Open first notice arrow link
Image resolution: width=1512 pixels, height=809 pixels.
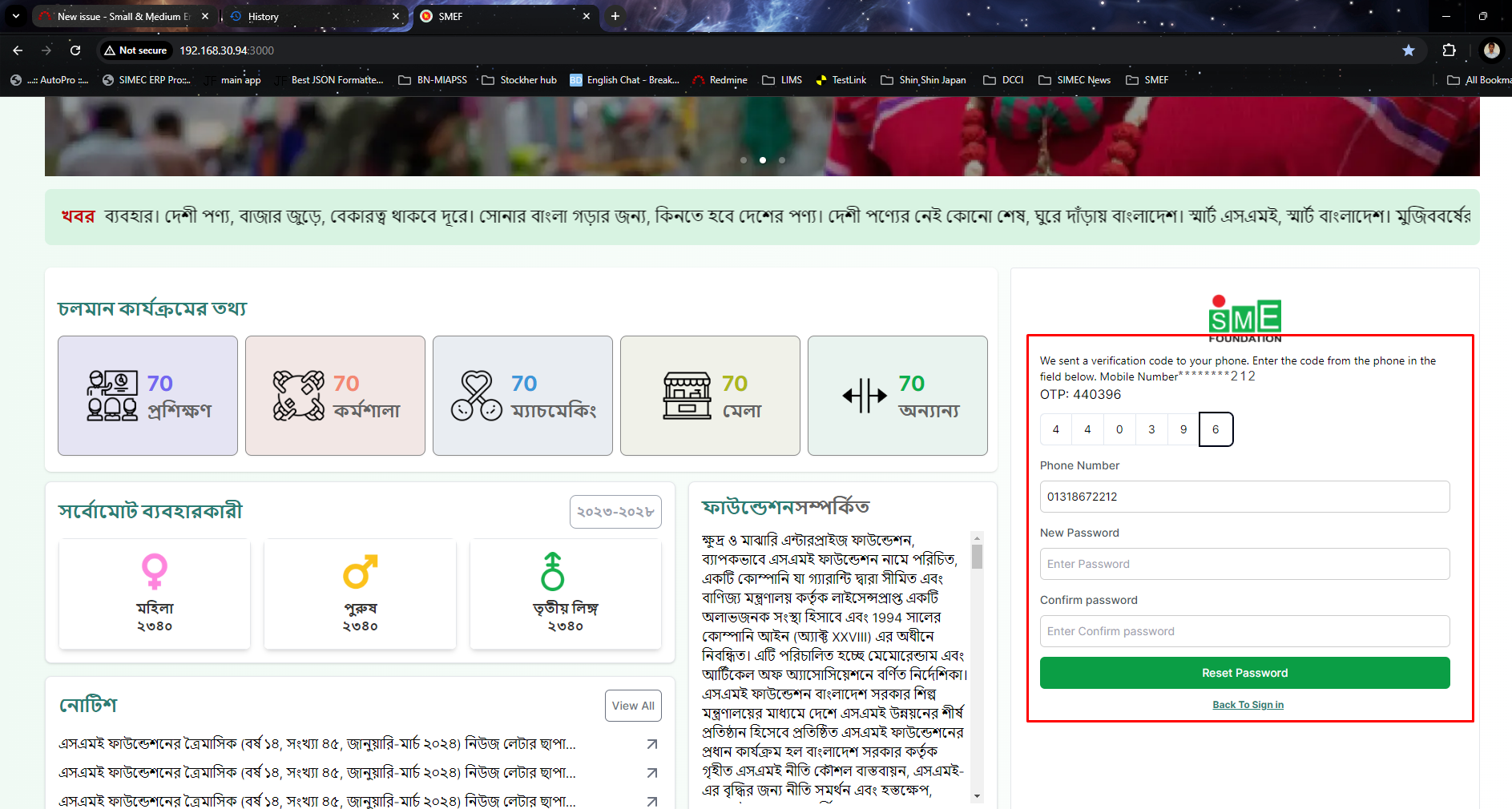(x=652, y=744)
